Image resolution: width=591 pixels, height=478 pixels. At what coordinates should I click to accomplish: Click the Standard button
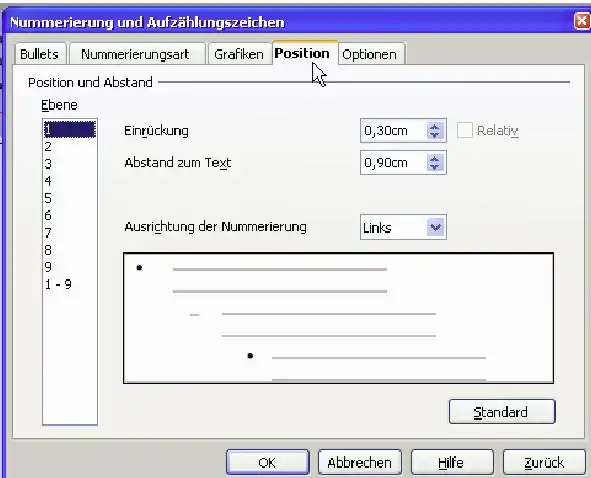(x=502, y=412)
